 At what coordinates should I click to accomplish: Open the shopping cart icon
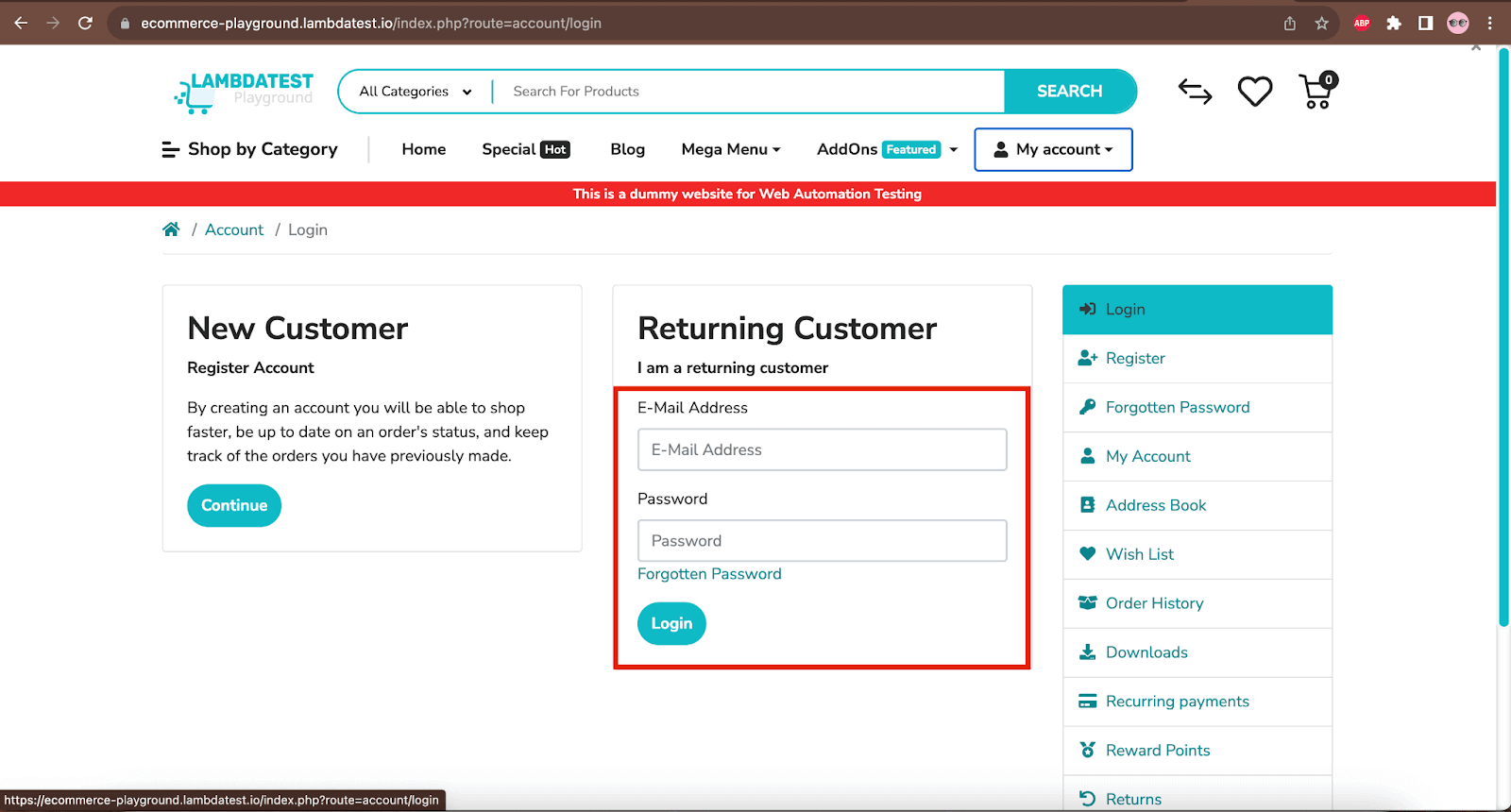point(1318,91)
